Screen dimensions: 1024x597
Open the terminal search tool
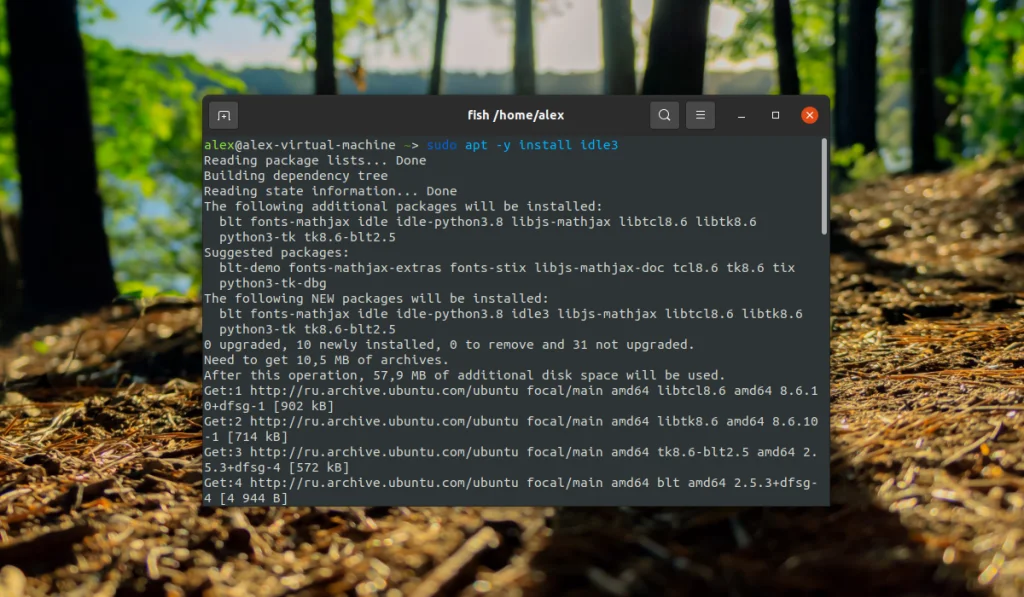pos(664,115)
